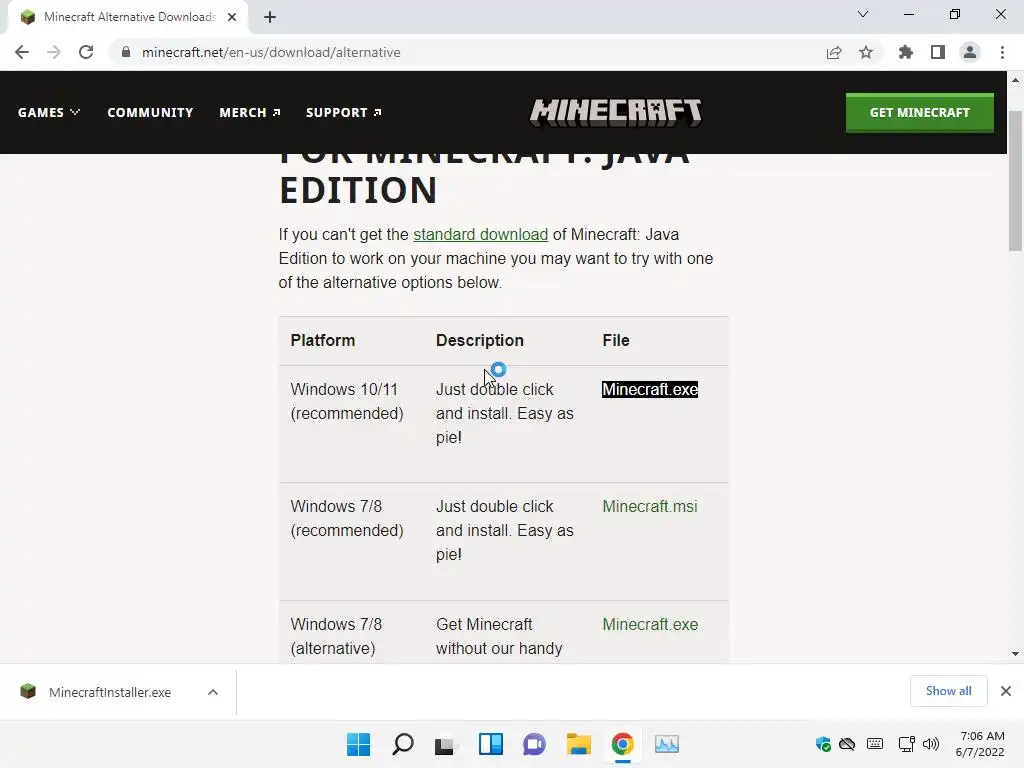Viewport: 1024px width, 768px height.
Task: Open Task View on the taskbar
Action: (x=446, y=744)
